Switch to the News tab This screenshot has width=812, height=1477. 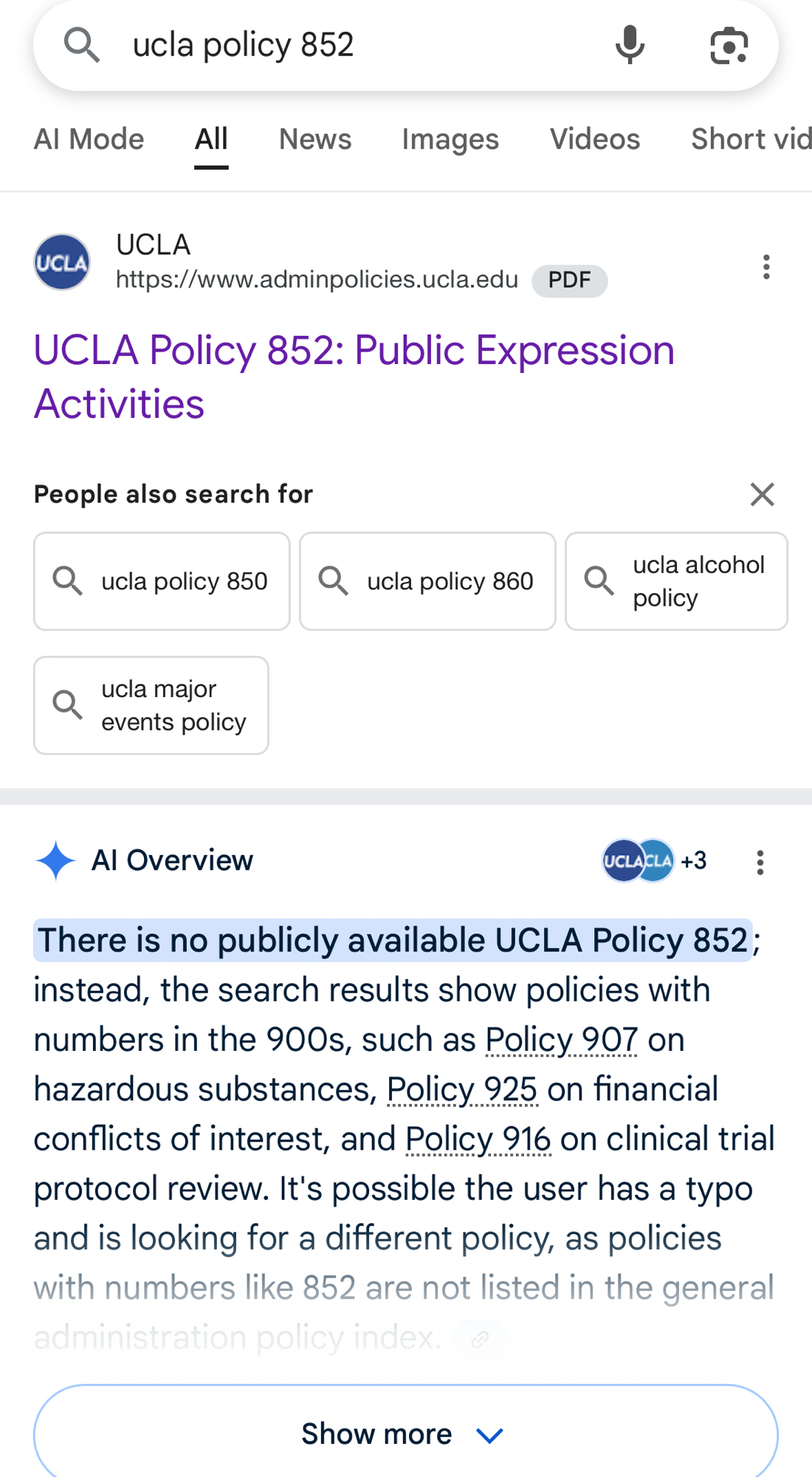click(315, 139)
